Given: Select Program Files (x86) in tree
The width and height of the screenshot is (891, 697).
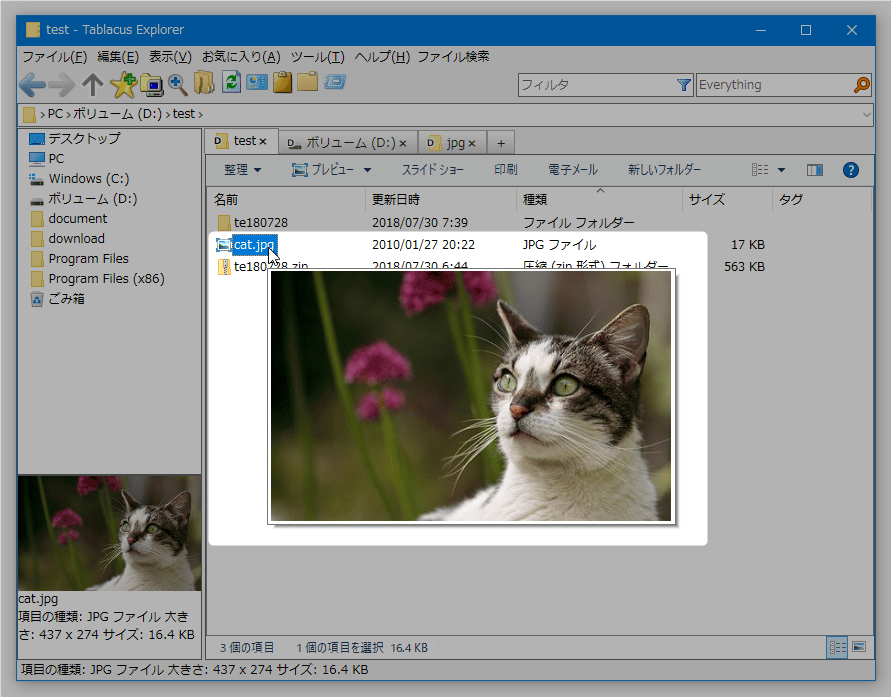Looking at the screenshot, I should tap(106, 279).
